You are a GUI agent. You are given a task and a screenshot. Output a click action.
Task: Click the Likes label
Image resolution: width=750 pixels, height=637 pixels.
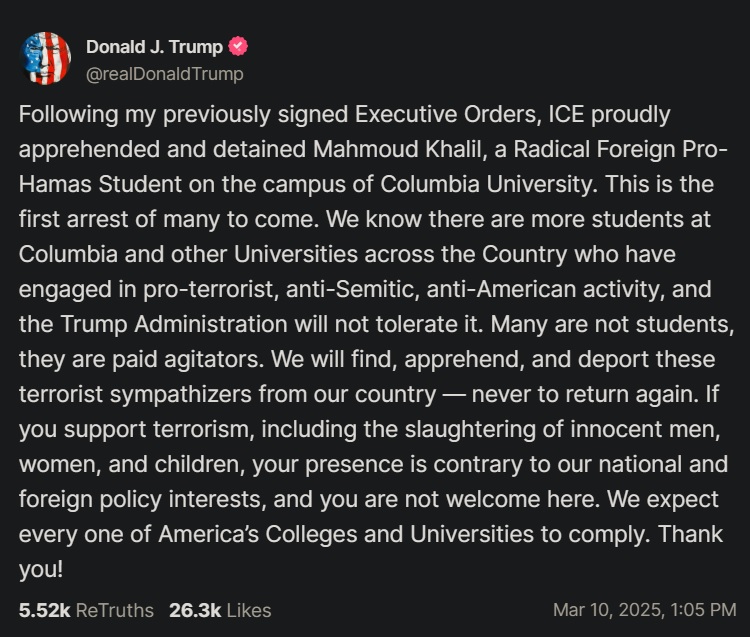coord(249,610)
